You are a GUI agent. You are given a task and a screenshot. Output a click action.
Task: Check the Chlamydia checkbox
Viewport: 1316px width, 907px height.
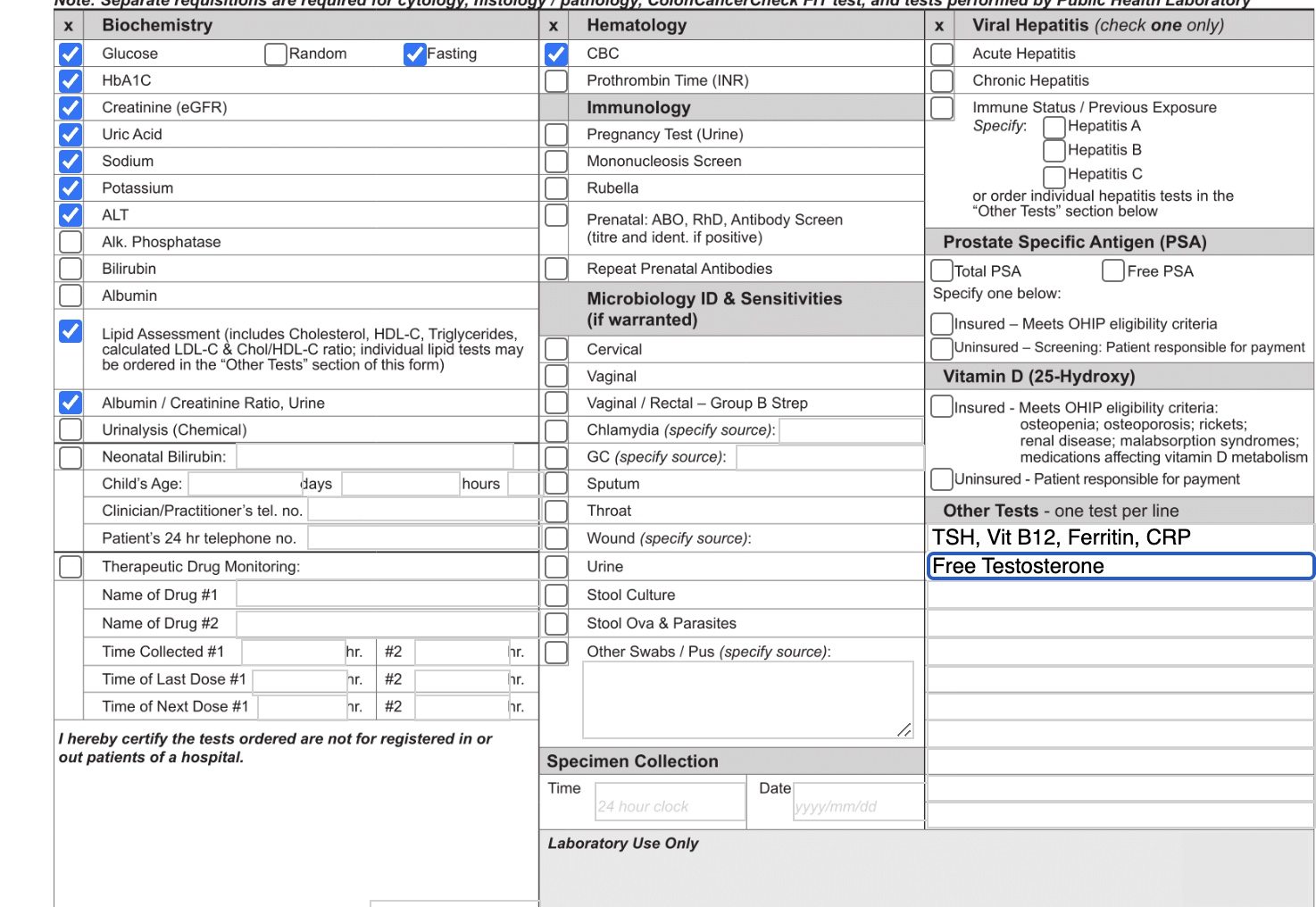[556, 430]
